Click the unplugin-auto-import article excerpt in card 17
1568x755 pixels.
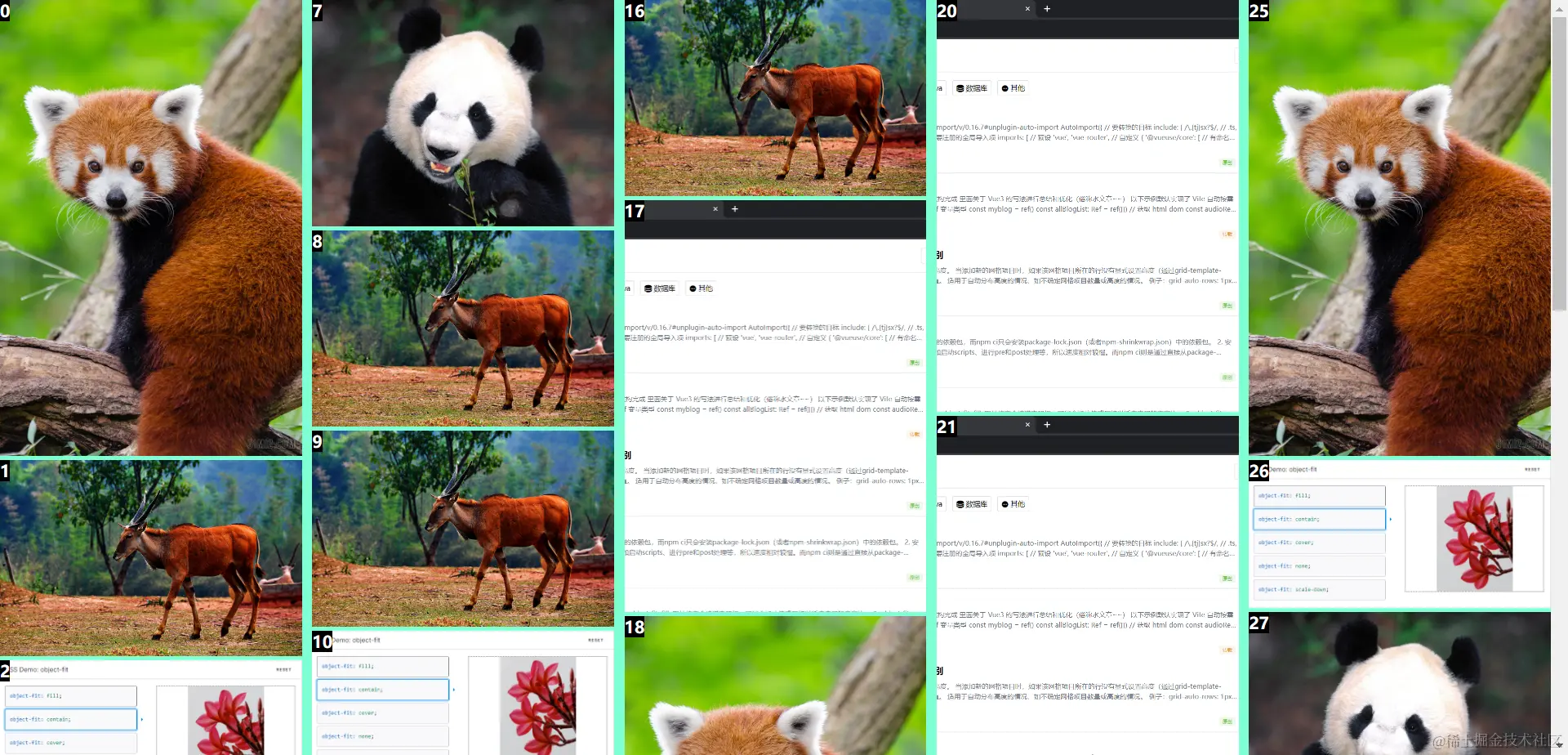pyautogui.click(x=775, y=333)
